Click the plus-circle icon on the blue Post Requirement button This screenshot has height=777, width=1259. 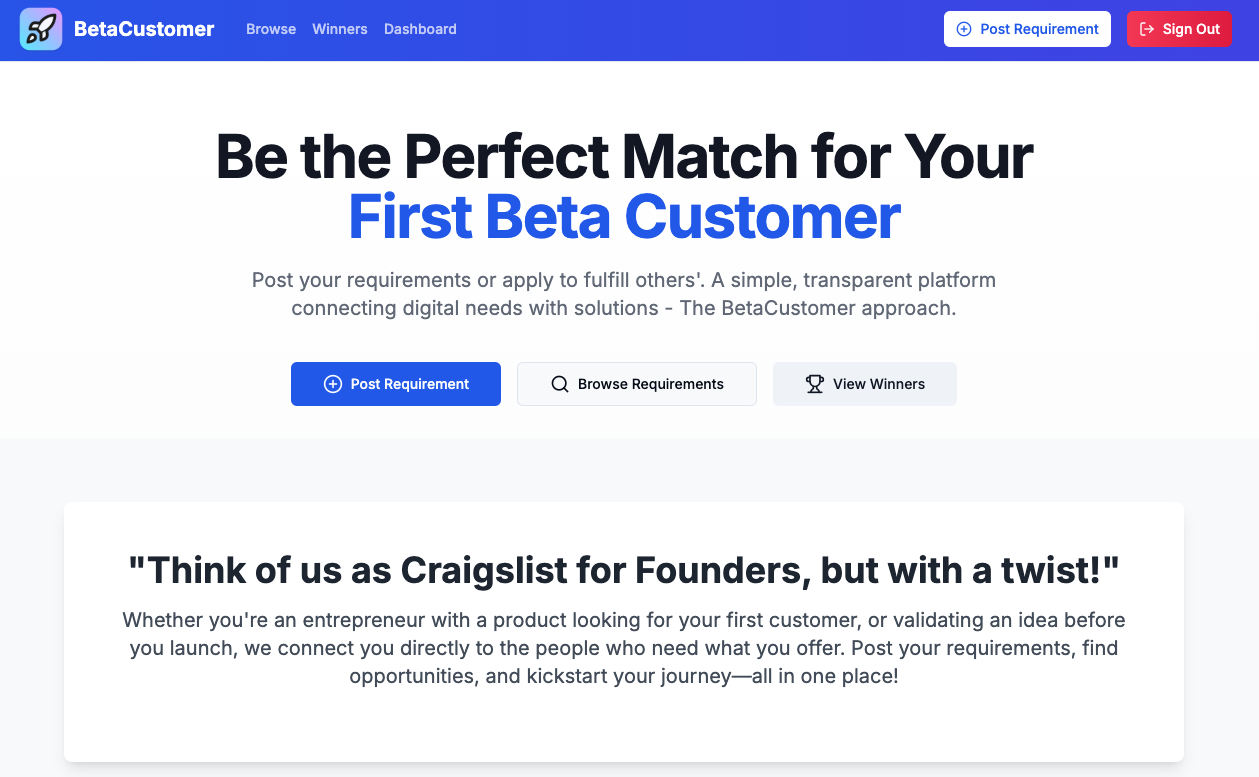[x=333, y=384]
